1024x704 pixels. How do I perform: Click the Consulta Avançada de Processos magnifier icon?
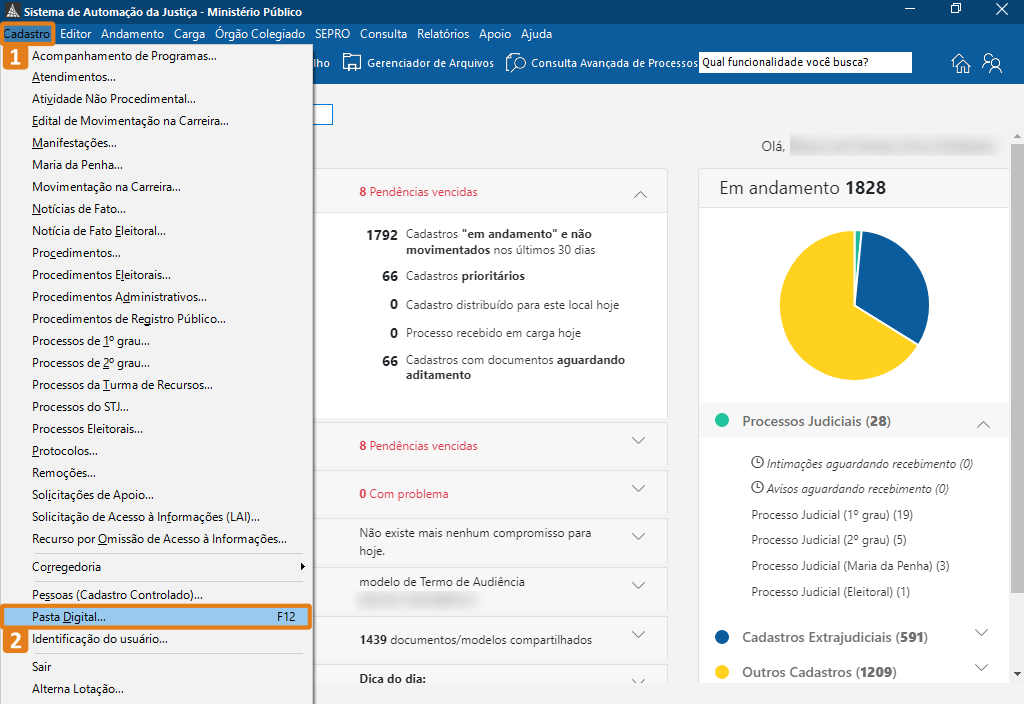click(x=516, y=63)
